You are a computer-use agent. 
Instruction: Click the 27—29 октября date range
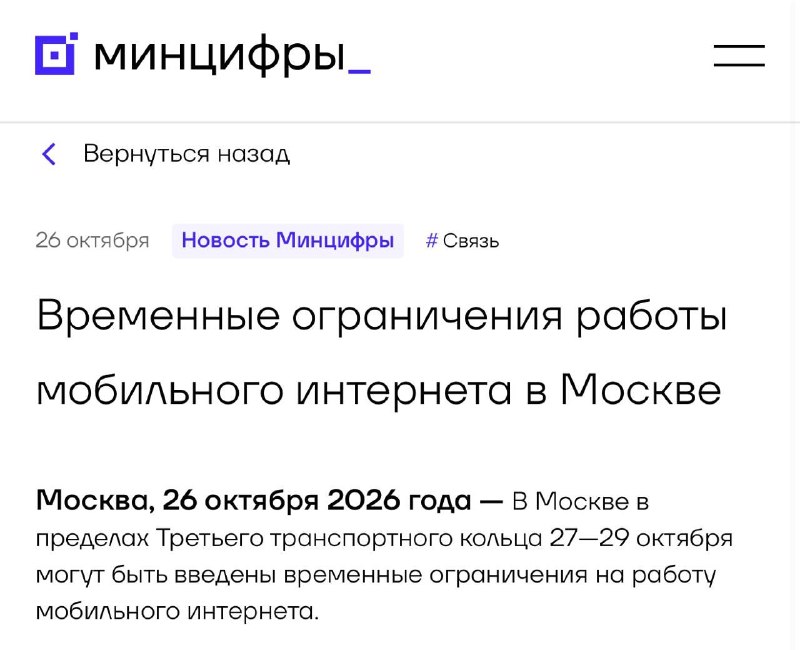click(641, 538)
